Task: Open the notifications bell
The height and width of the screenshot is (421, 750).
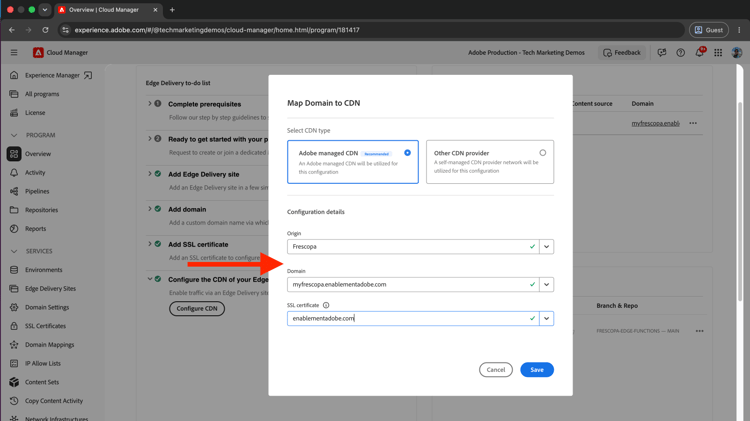Action: (x=699, y=52)
